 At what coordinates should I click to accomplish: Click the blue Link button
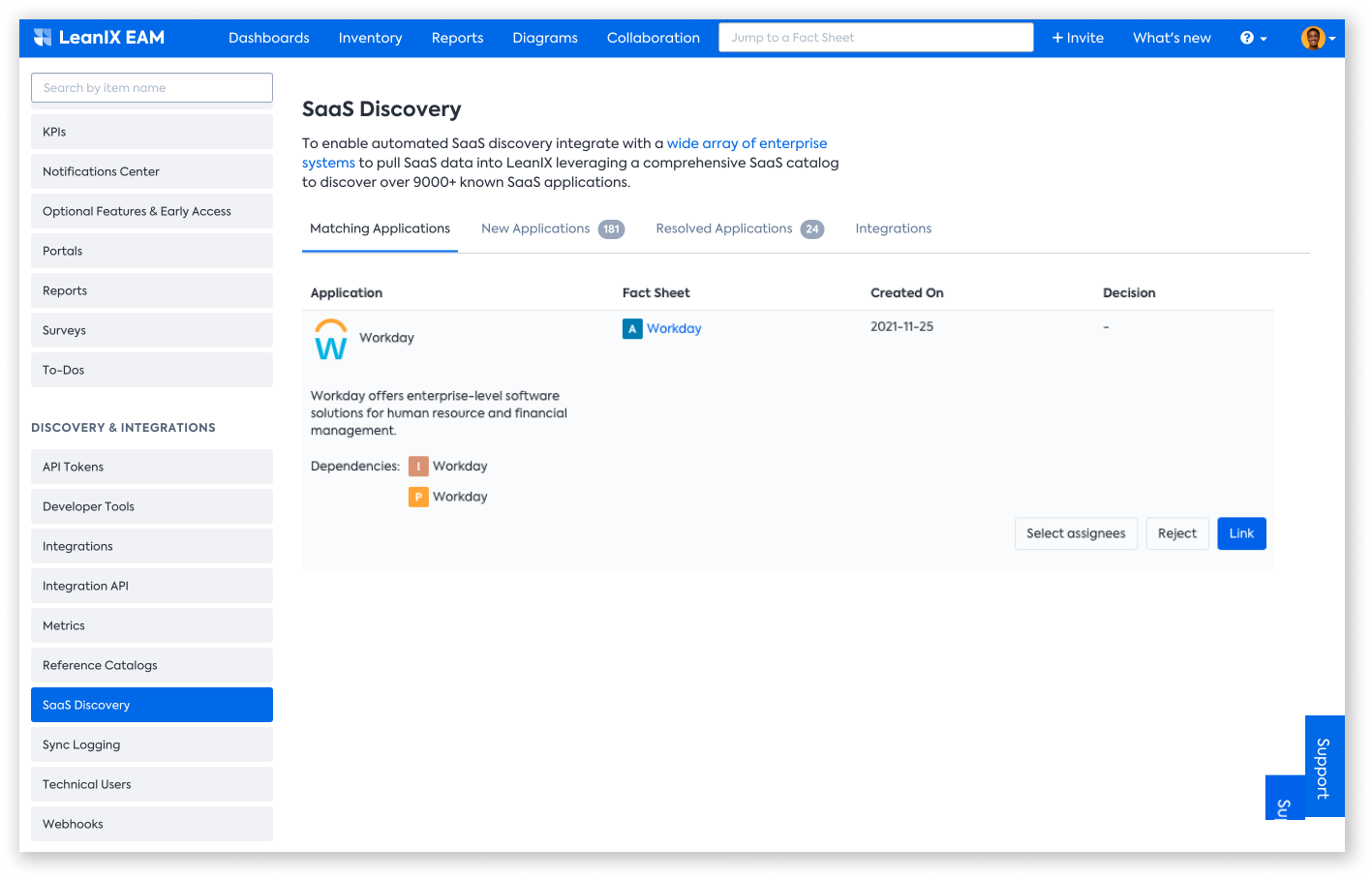1241,533
